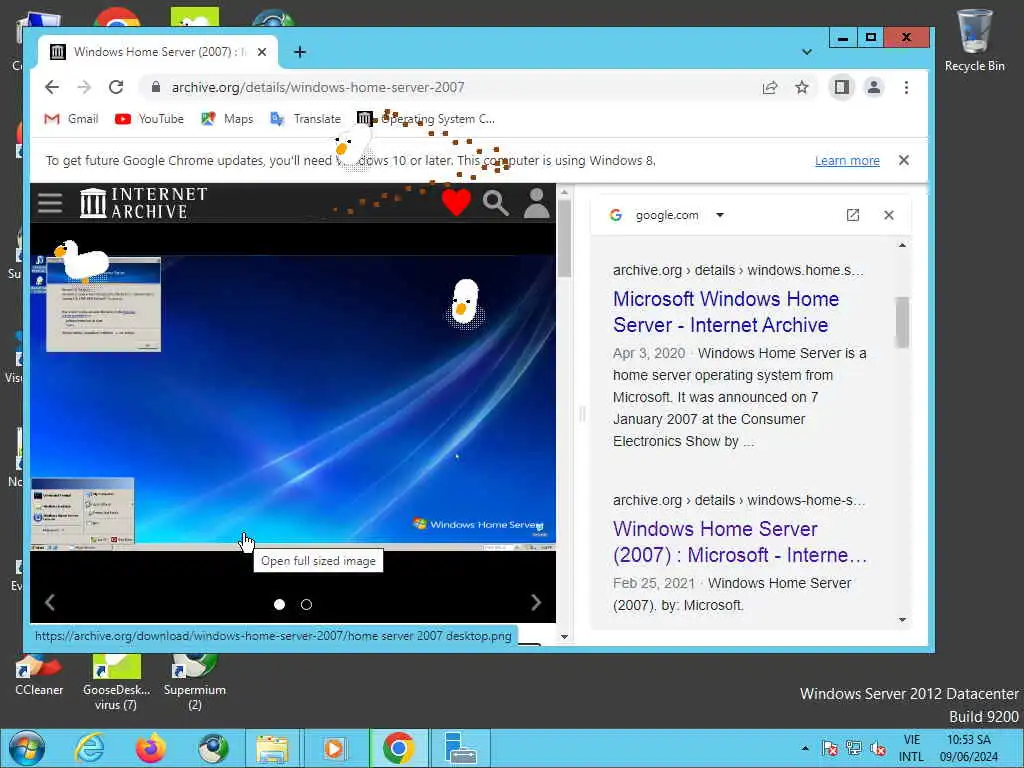Open File Explorer from taskbar
Viewport: 1024px width, 768px height.
(x=272, y=748)
